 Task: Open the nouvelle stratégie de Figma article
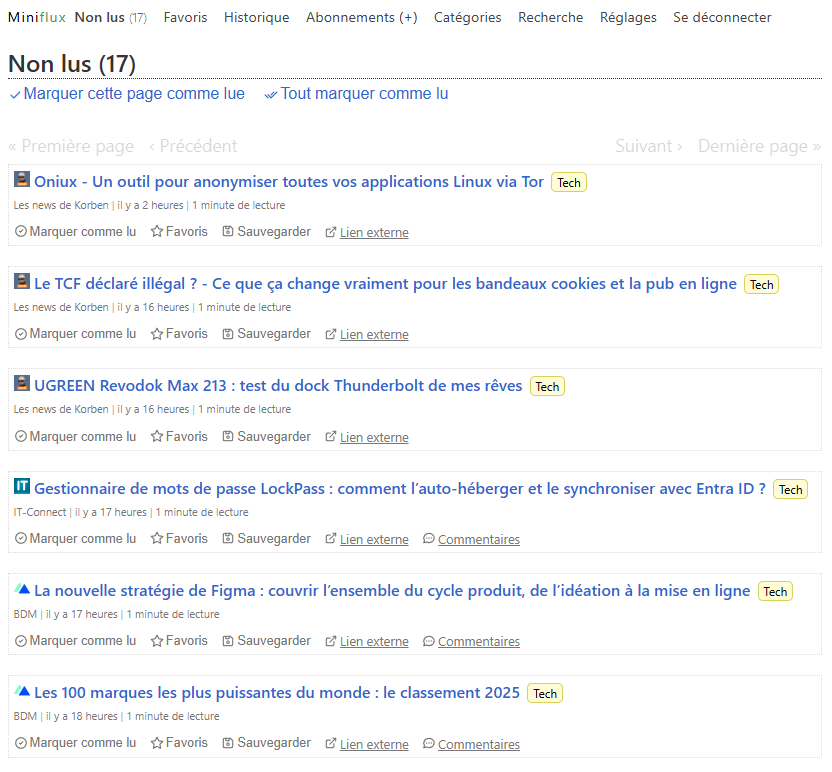click(392, 591)
